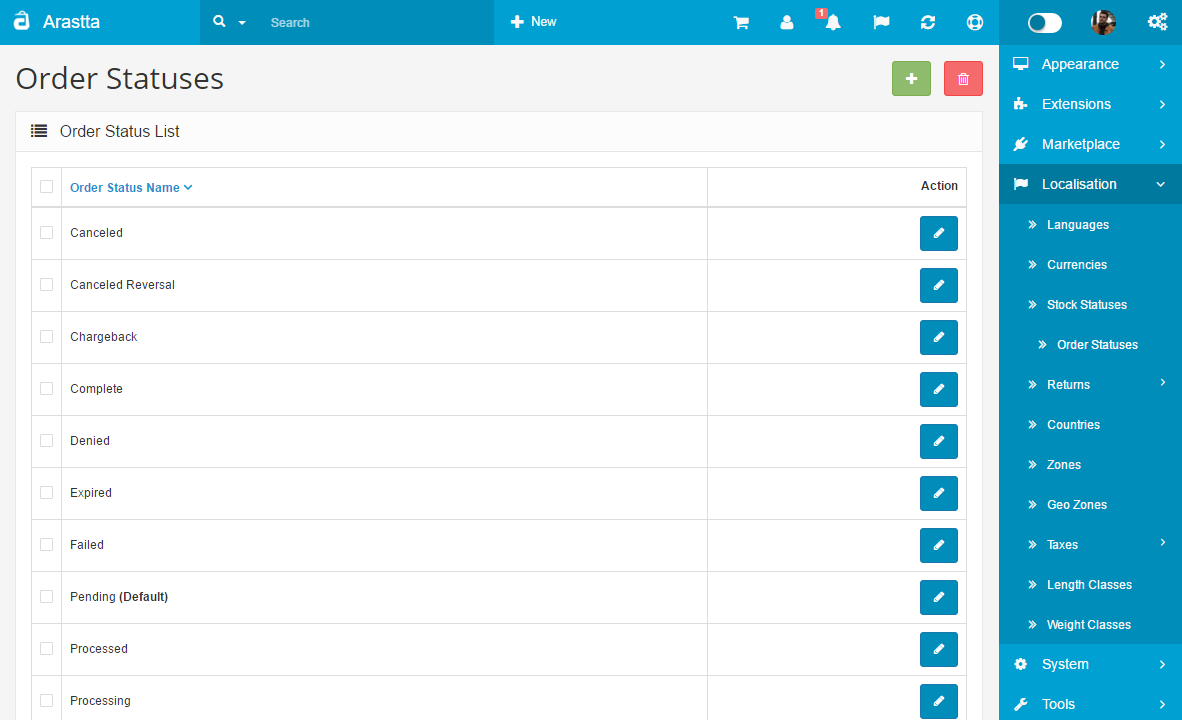Expand the Tools menu
This screenshot has width=1182, height=720.
pos(1090,704)
